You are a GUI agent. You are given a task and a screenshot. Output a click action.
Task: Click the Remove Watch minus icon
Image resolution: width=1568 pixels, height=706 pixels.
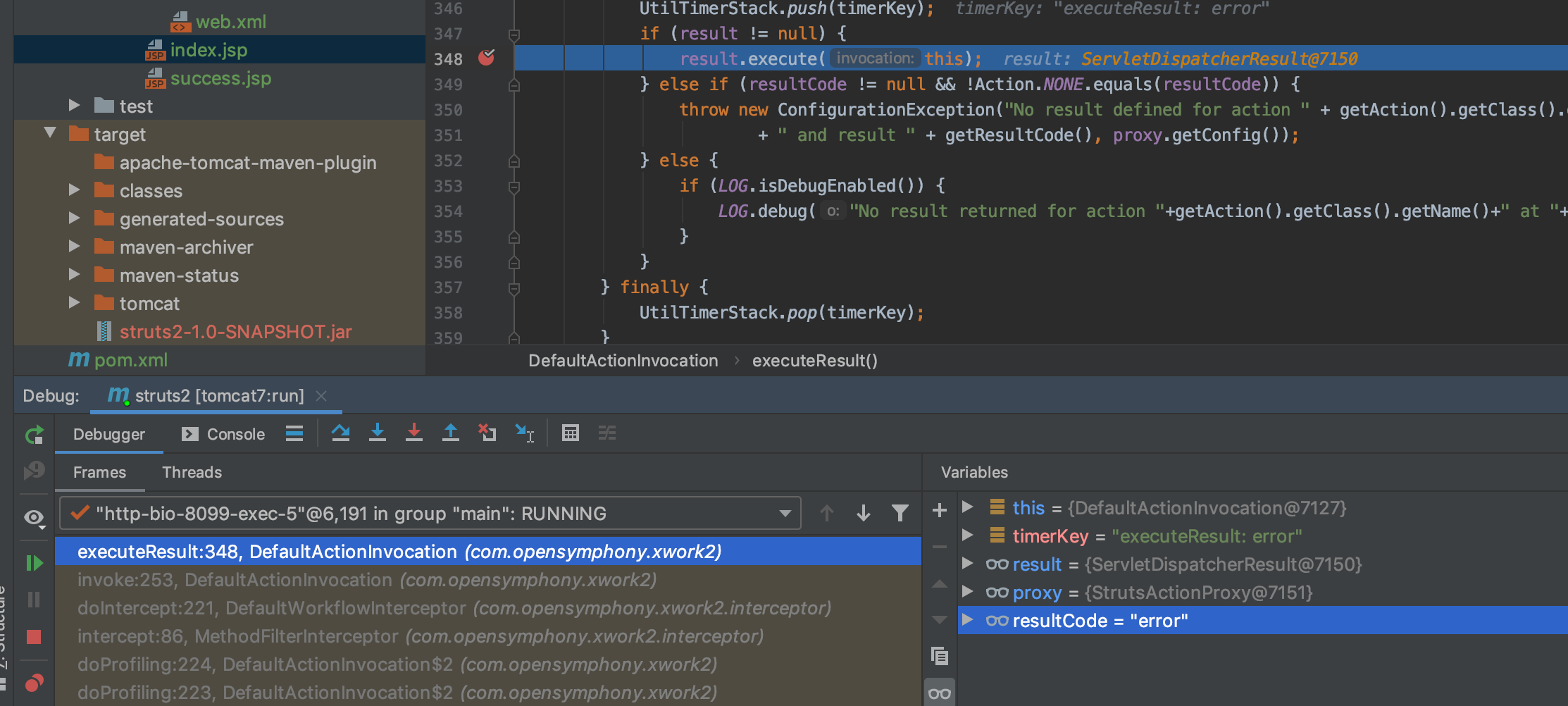pos(939,547)
